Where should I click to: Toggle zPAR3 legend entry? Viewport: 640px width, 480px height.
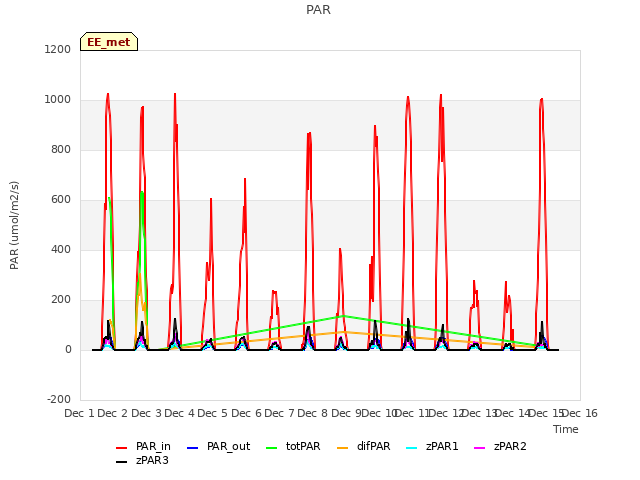coord(142,460)
